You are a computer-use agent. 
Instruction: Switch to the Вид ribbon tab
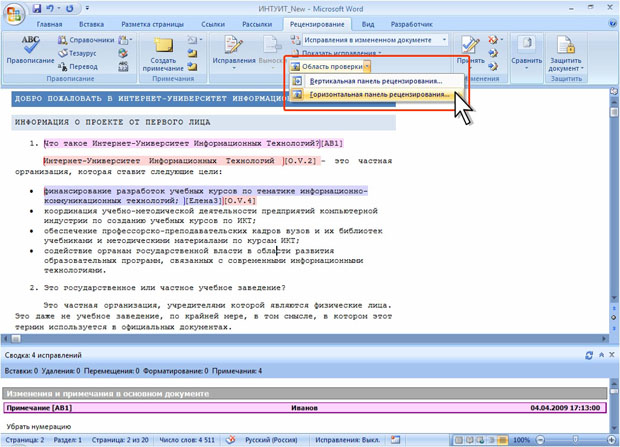tap(368, 24)
